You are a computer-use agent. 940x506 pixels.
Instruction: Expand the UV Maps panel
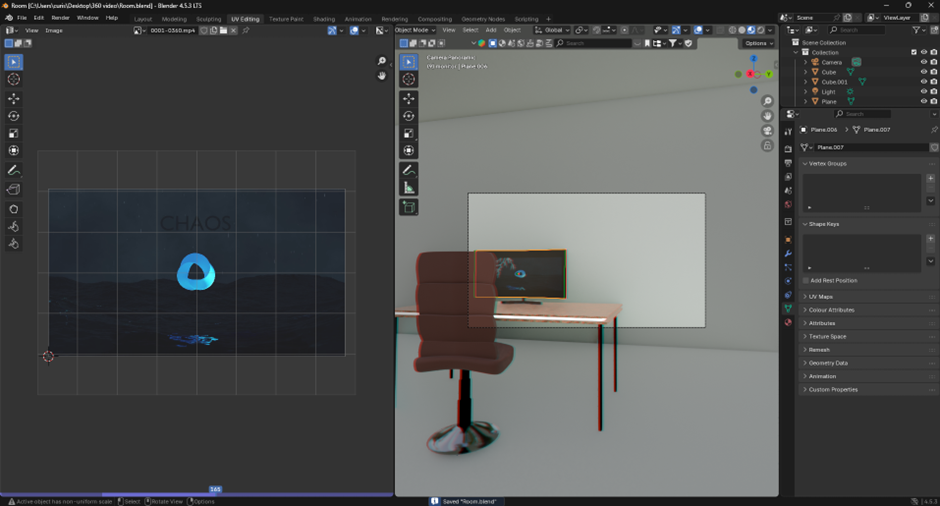(822, 297)
